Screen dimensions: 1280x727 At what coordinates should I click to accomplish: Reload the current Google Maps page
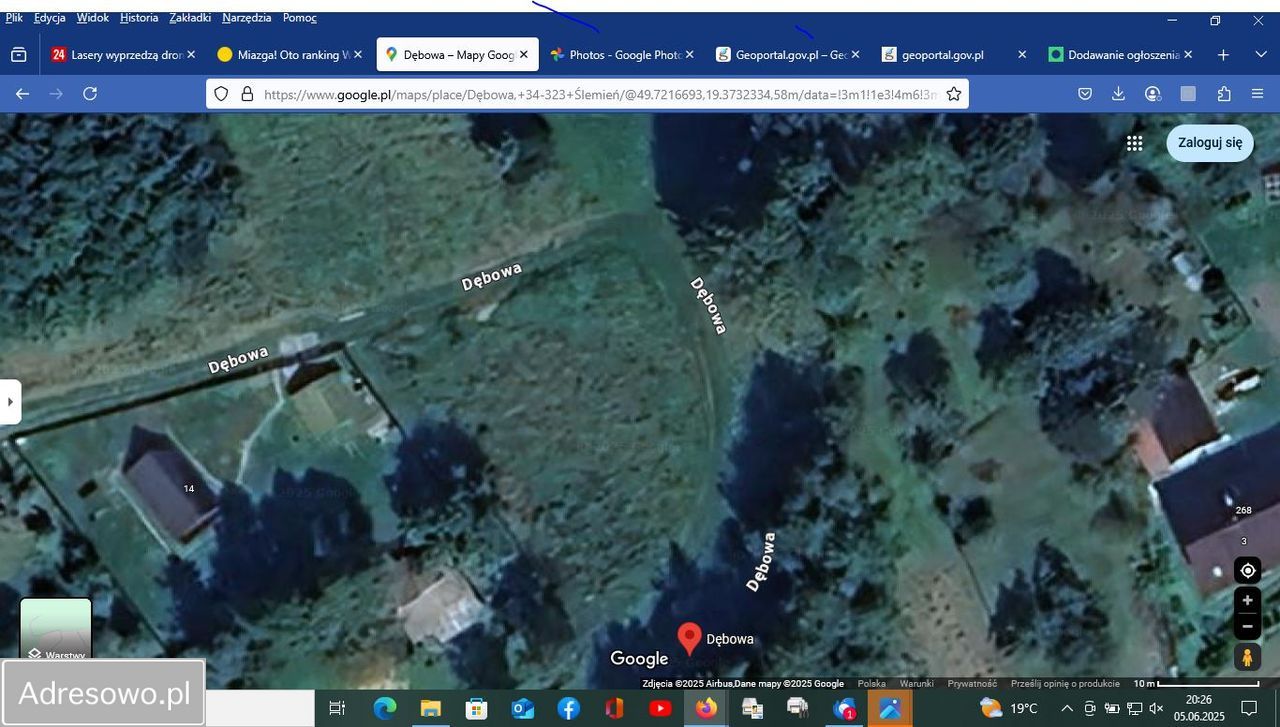[90, 93]
